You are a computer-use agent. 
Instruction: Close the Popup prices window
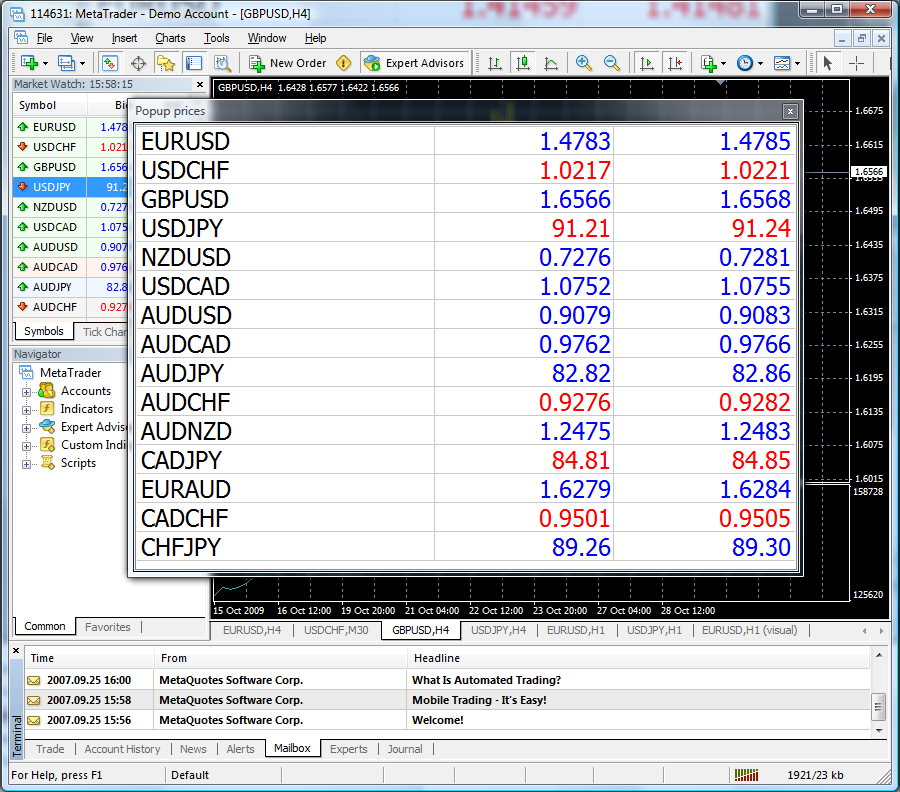click(x=790, y=111)
